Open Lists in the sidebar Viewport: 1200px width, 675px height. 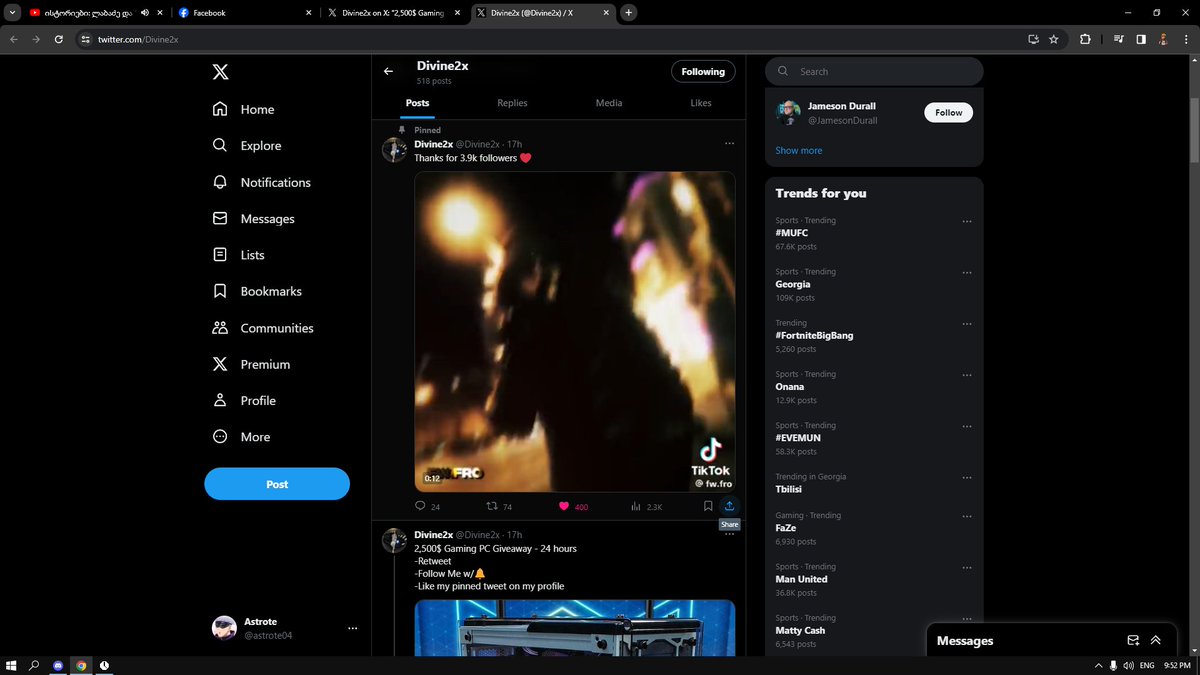click(238, 255)
